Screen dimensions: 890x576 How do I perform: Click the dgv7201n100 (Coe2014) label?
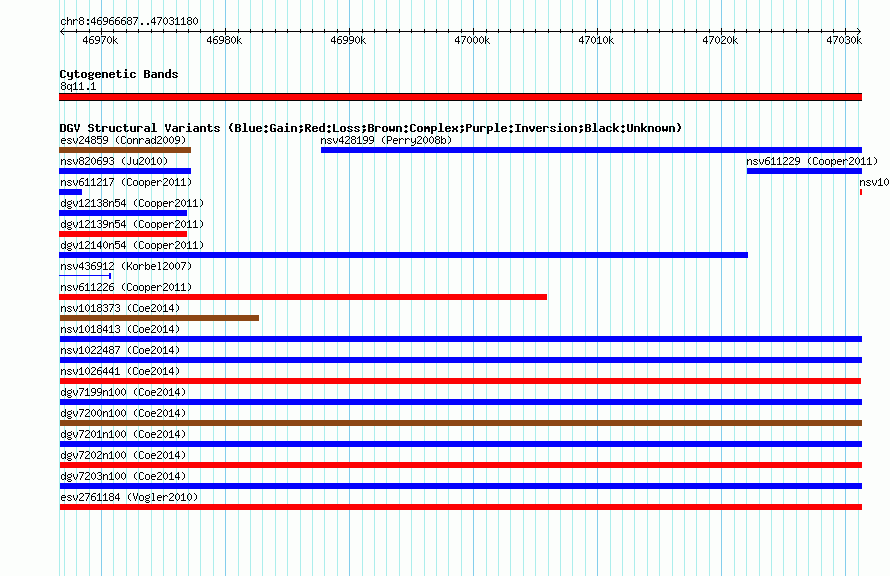123,434
